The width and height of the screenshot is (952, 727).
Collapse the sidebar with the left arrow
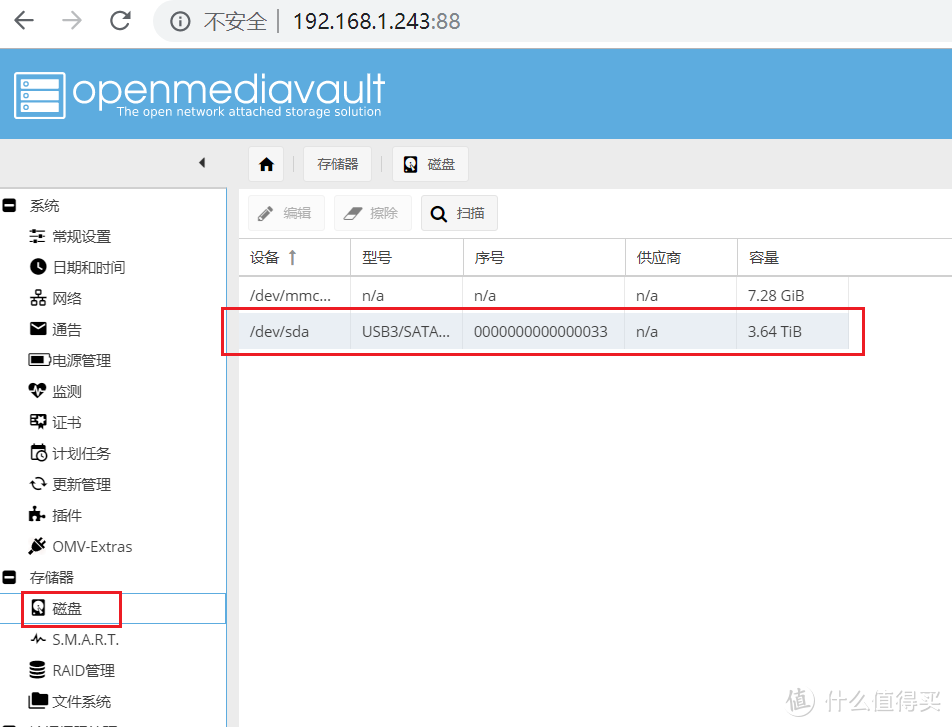[x=202, y=163]
